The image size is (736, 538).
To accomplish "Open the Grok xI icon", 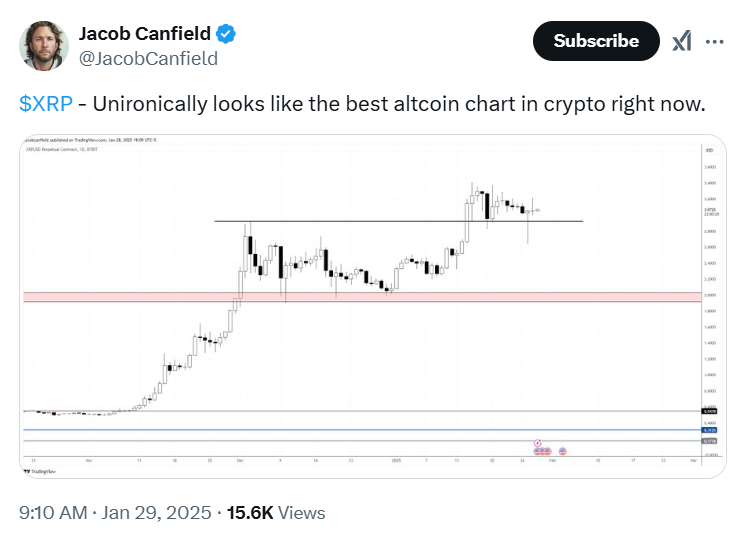I will pyautogui.click(x=682, y=41).
